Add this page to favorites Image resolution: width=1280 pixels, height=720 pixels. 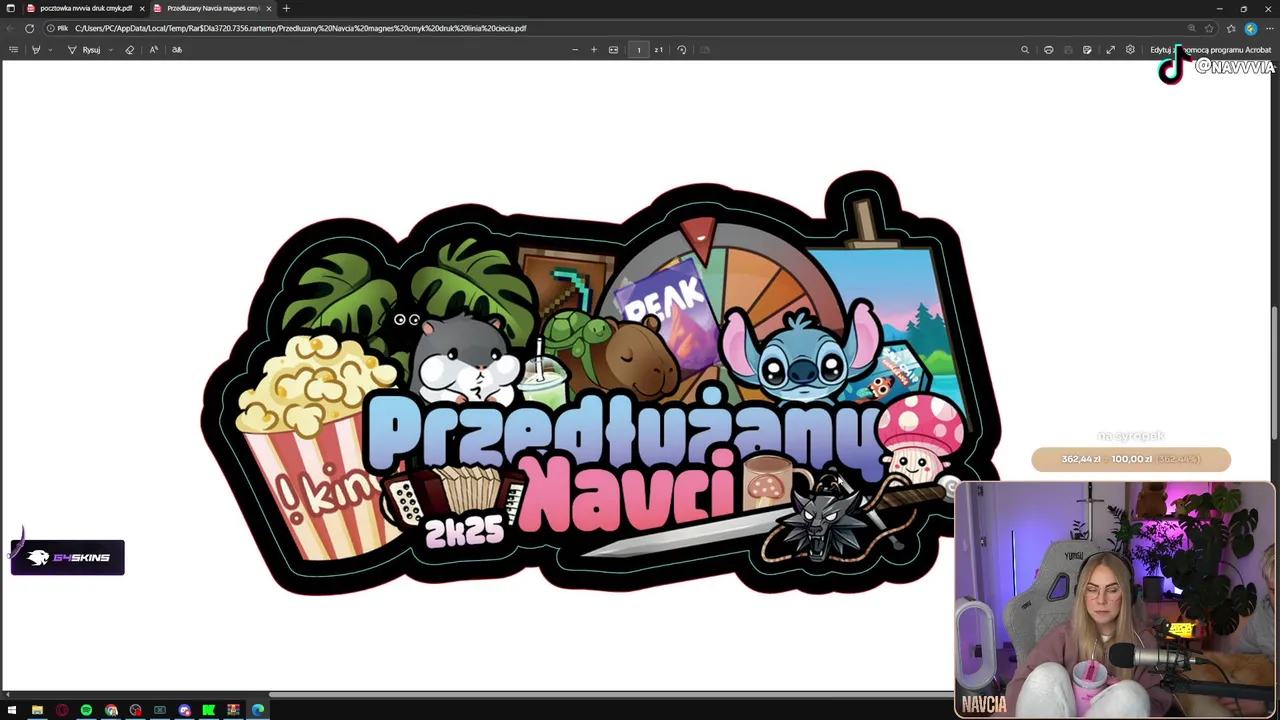point(1209,28)
